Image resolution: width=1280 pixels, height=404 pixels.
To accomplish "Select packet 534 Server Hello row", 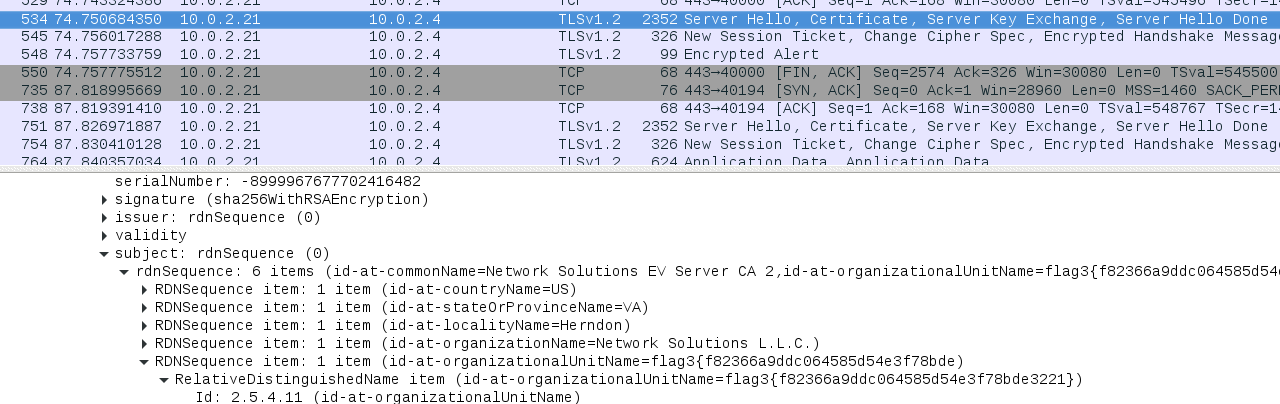I will point(640,19).
